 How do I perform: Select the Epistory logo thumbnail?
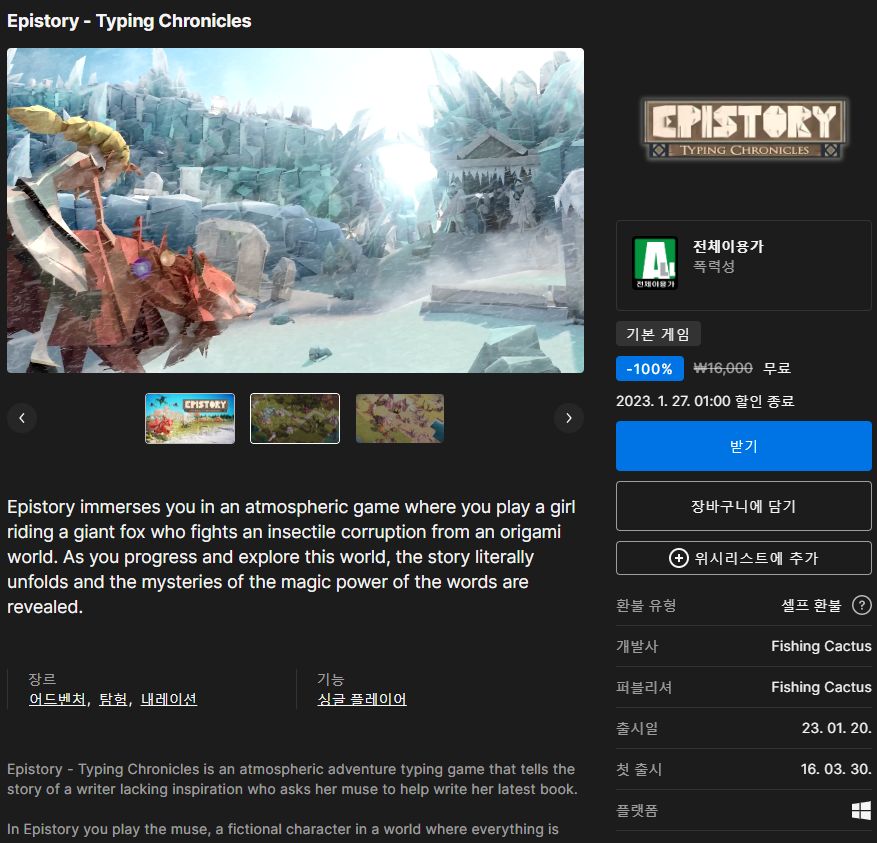pyautogui.click(x=190, y=418)
